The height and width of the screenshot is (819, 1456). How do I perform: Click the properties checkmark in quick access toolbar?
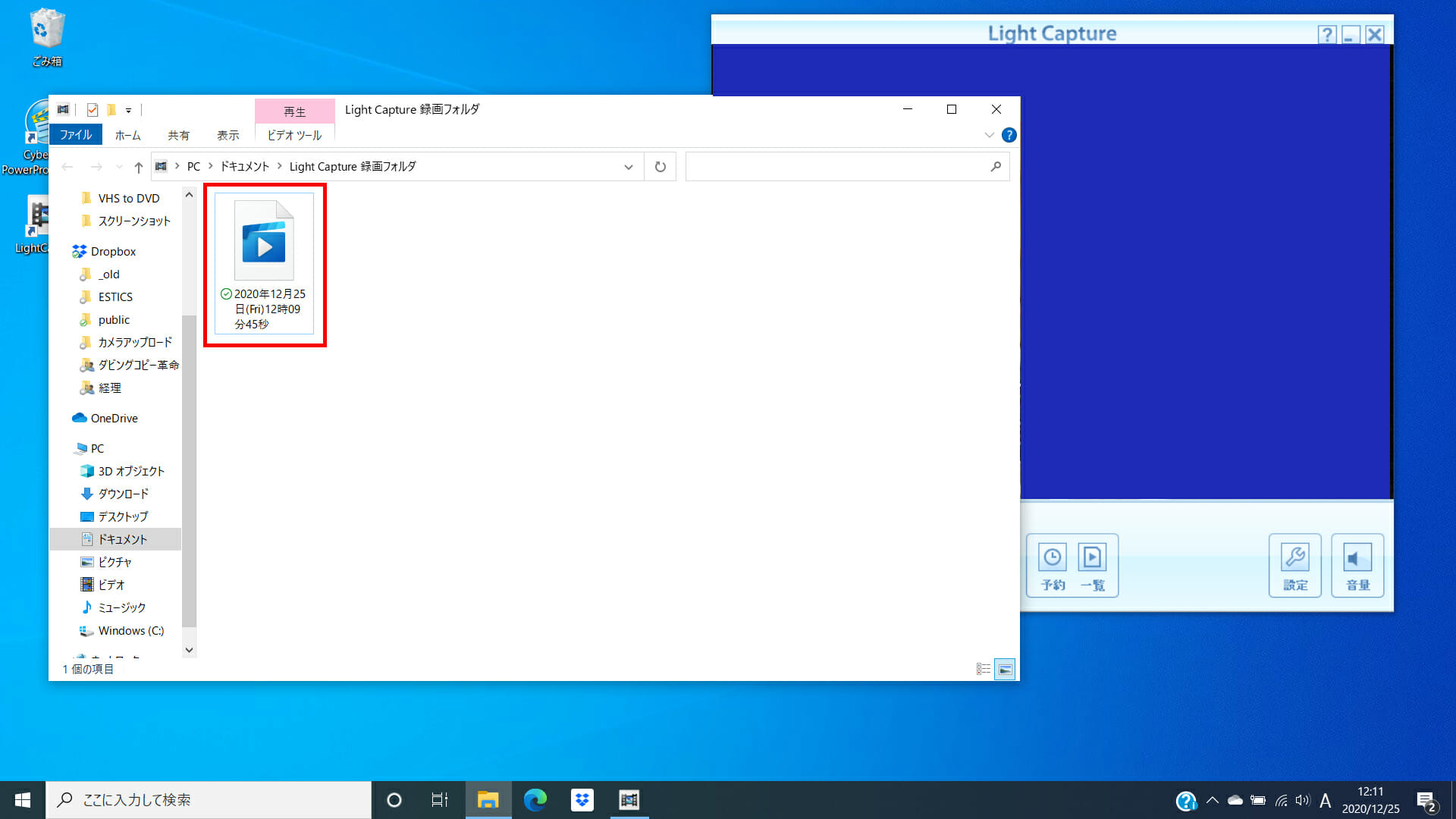click(x=93, y=110)
